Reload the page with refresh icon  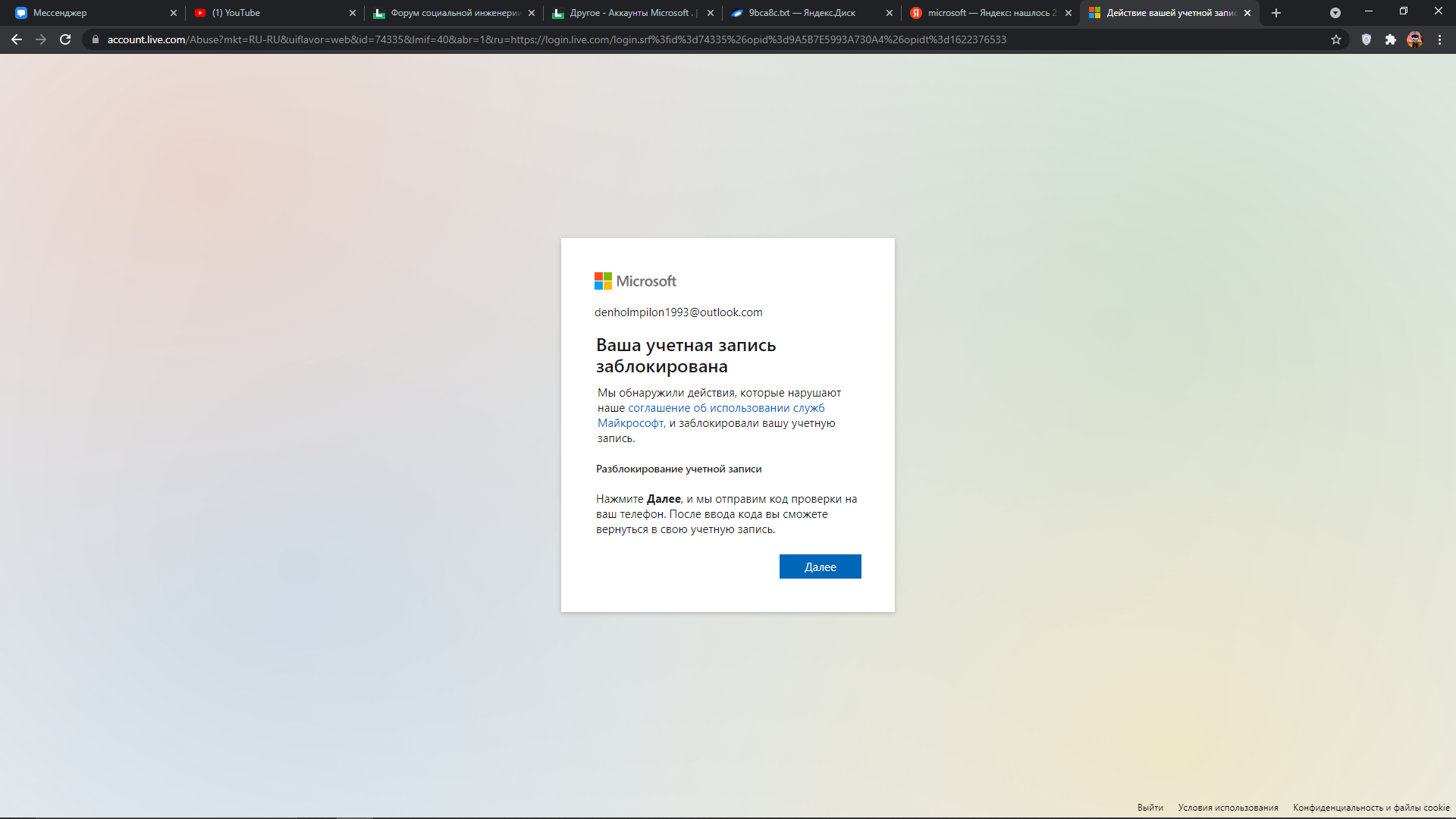coord(65,39)
